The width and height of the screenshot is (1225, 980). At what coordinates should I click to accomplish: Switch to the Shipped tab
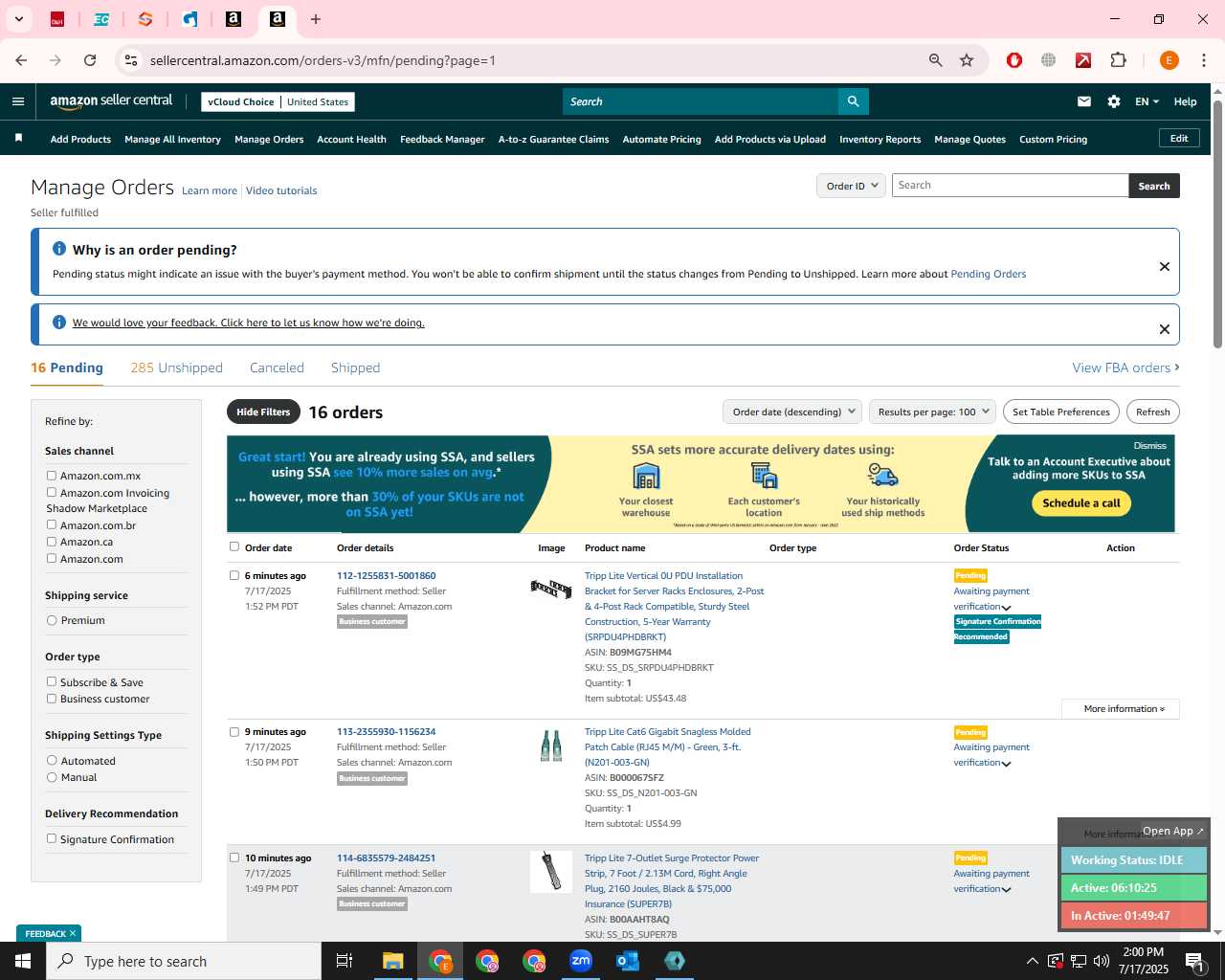click(x=355, y=367)
